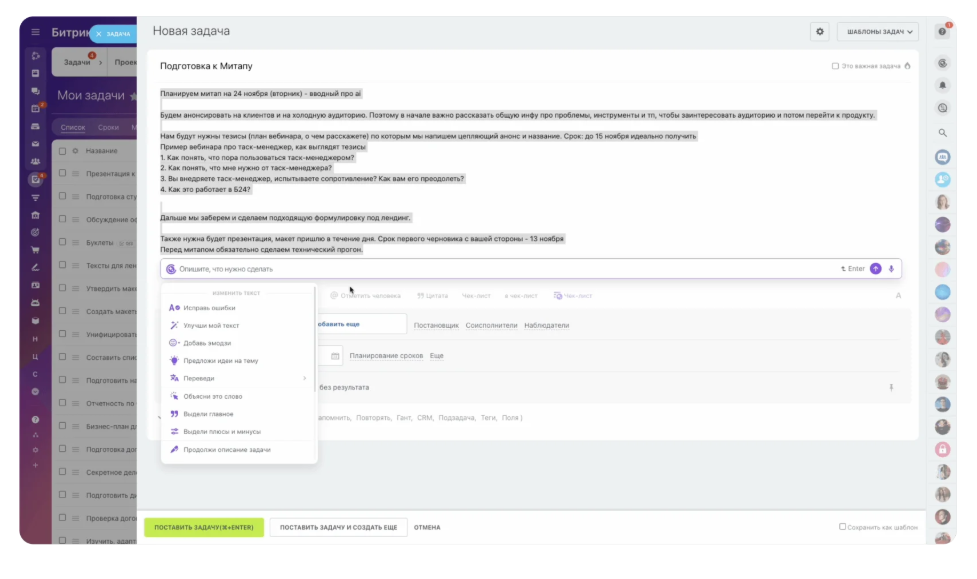Viewport: 977px width, 579px height.
Task: Select 'Исправь ошибки' from AI menu
Action: [209, 308]
